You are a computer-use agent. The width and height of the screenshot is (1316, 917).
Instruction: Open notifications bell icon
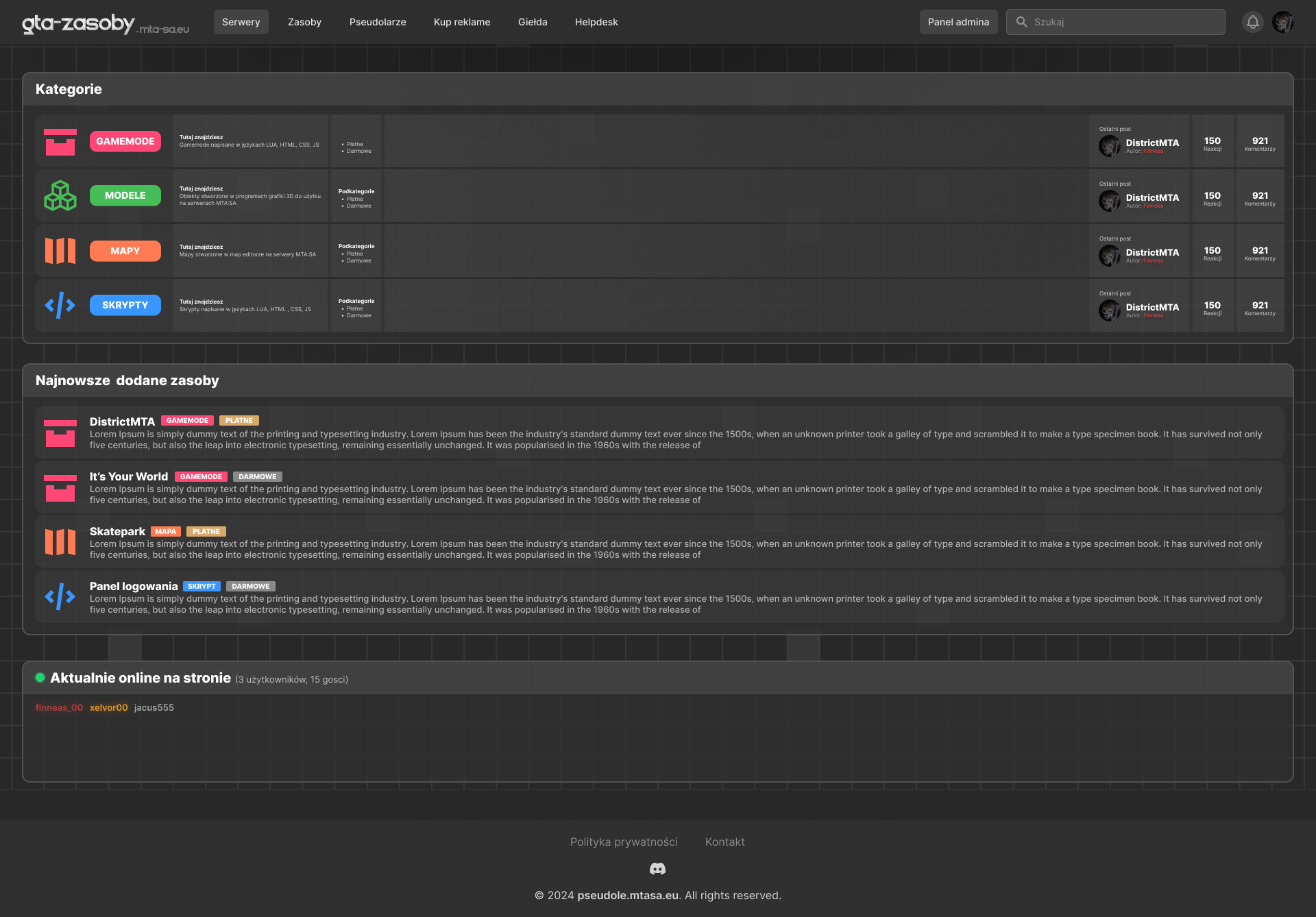coord(1252,22)
